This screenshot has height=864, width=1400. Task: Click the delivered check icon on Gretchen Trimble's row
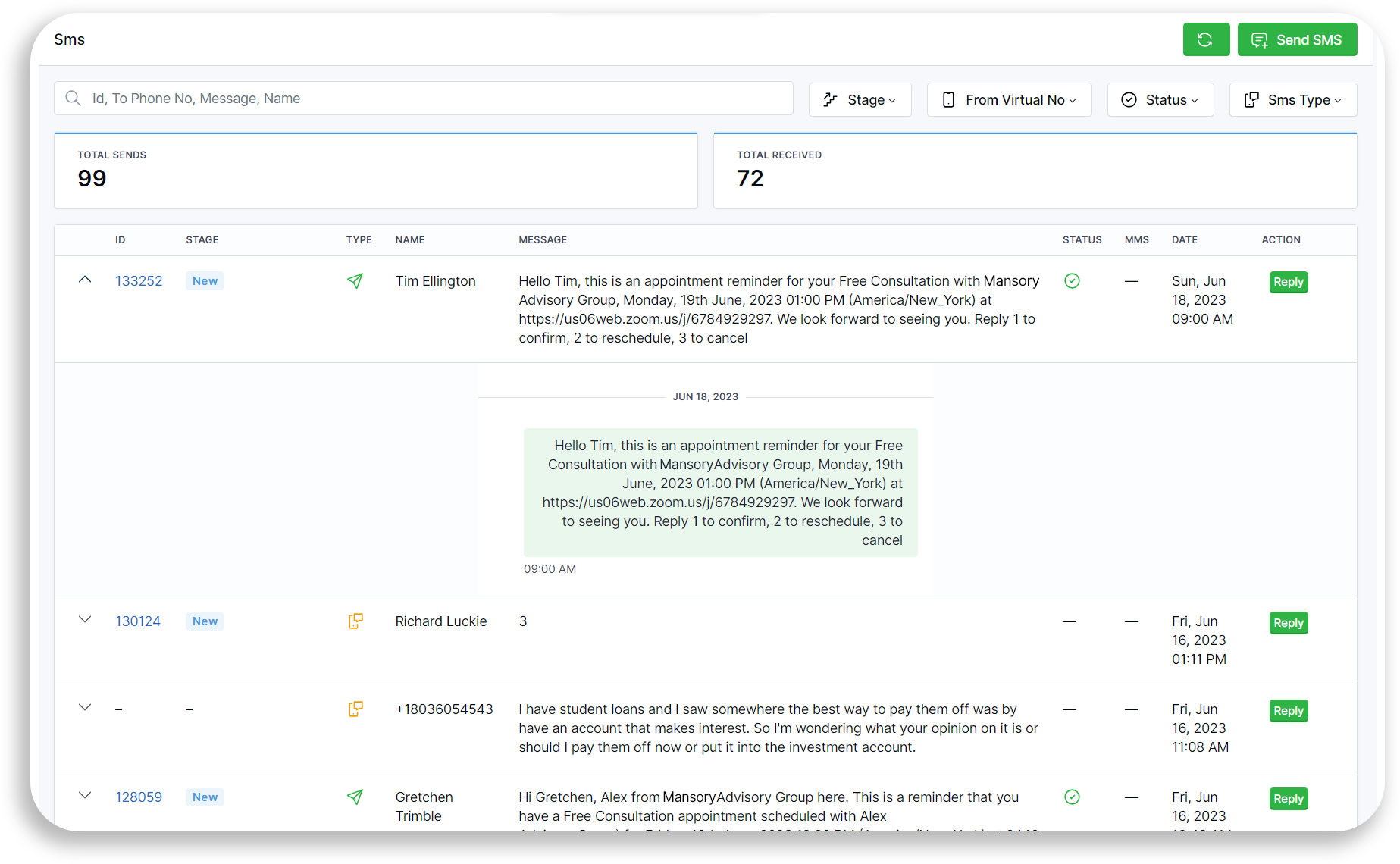click(1072, 797)
